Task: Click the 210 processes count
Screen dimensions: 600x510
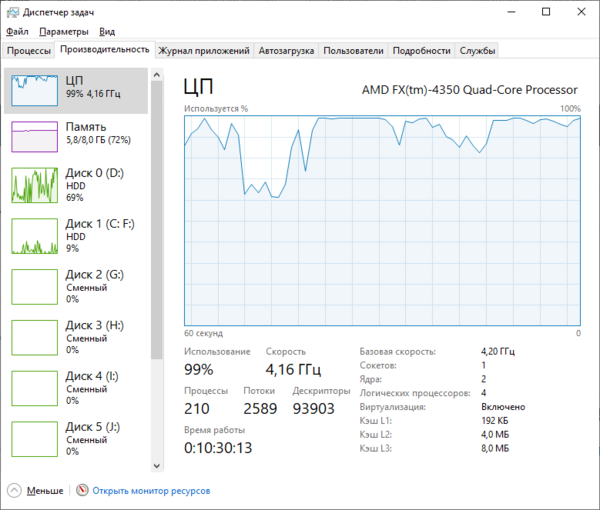Action: click(x=197, y=409)
